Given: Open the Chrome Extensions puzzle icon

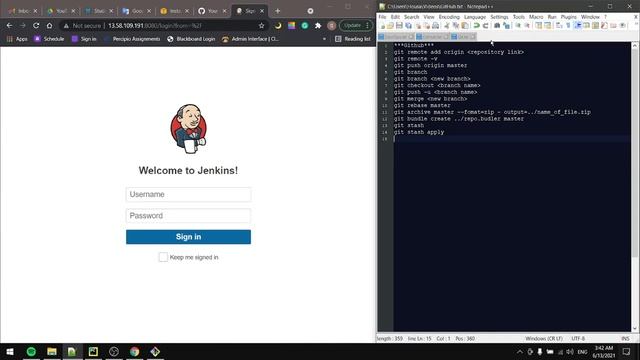Looking at the screenshot, I should click(318, 25).
